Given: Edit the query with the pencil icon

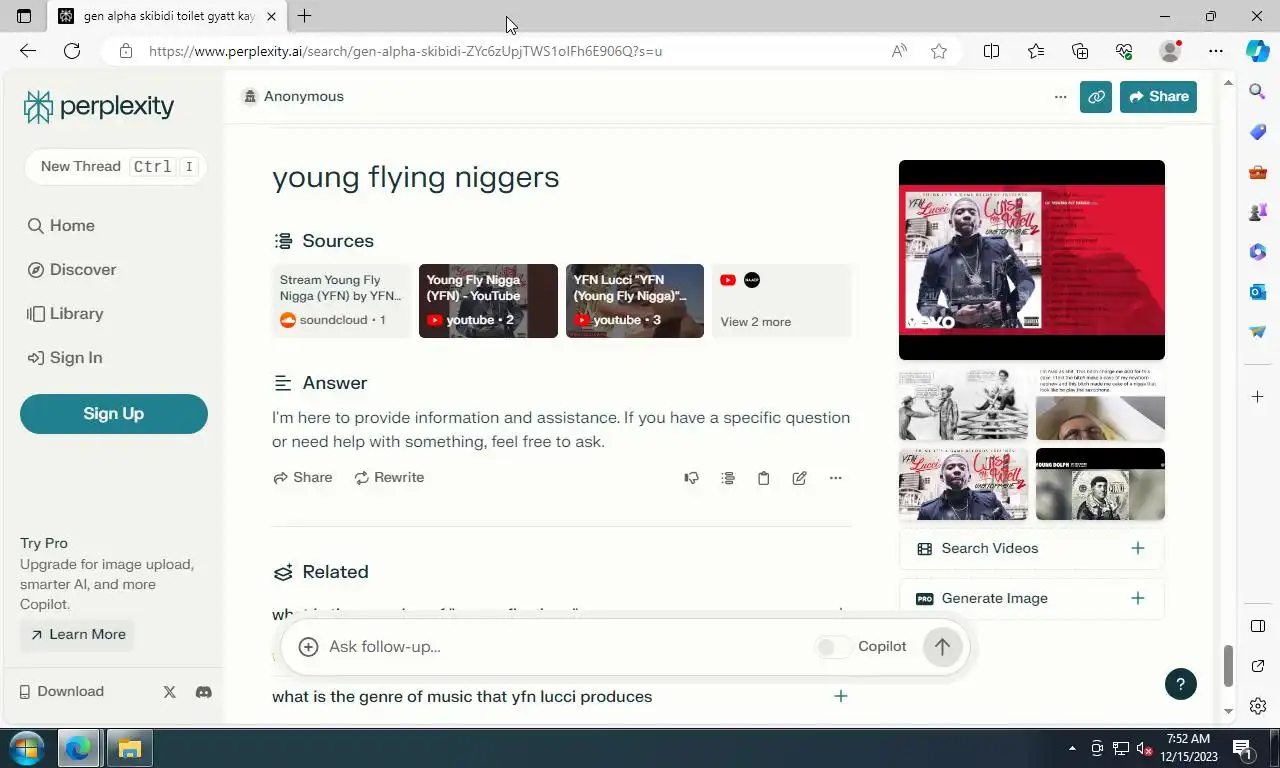Looking at the screenshot, I should 799,478.
